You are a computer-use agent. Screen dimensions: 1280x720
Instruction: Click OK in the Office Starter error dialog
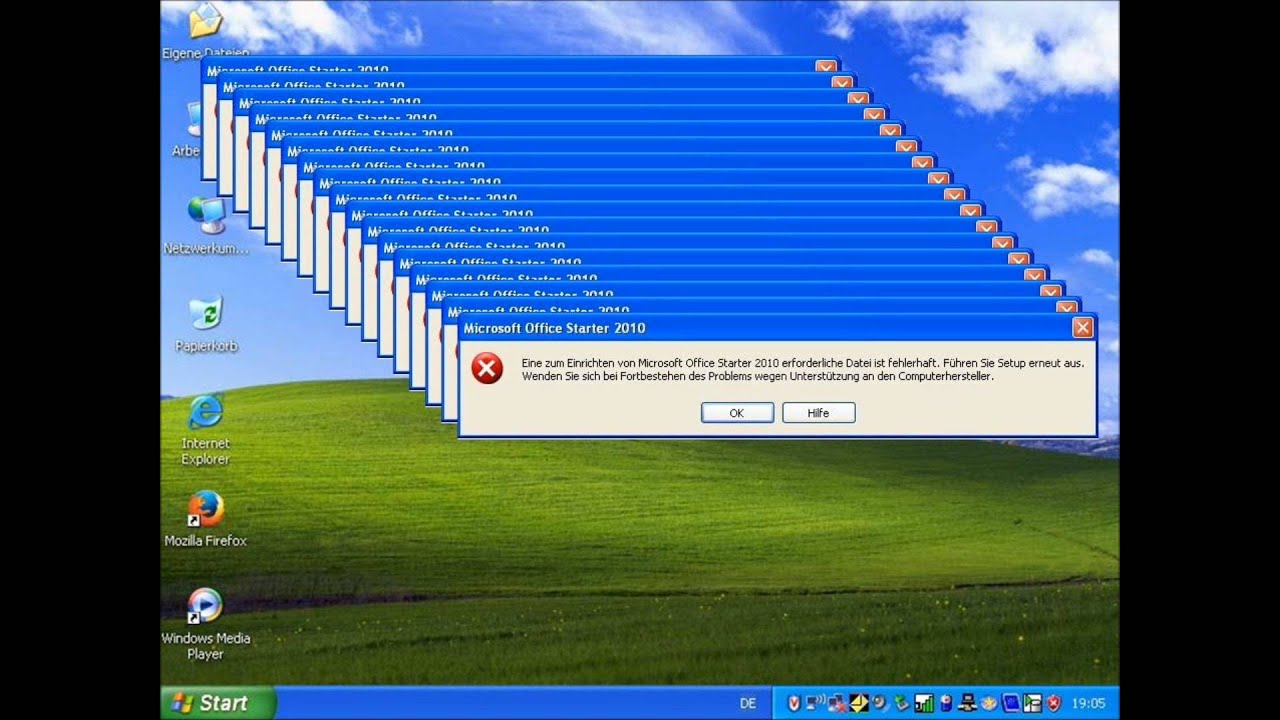(737, 413)
